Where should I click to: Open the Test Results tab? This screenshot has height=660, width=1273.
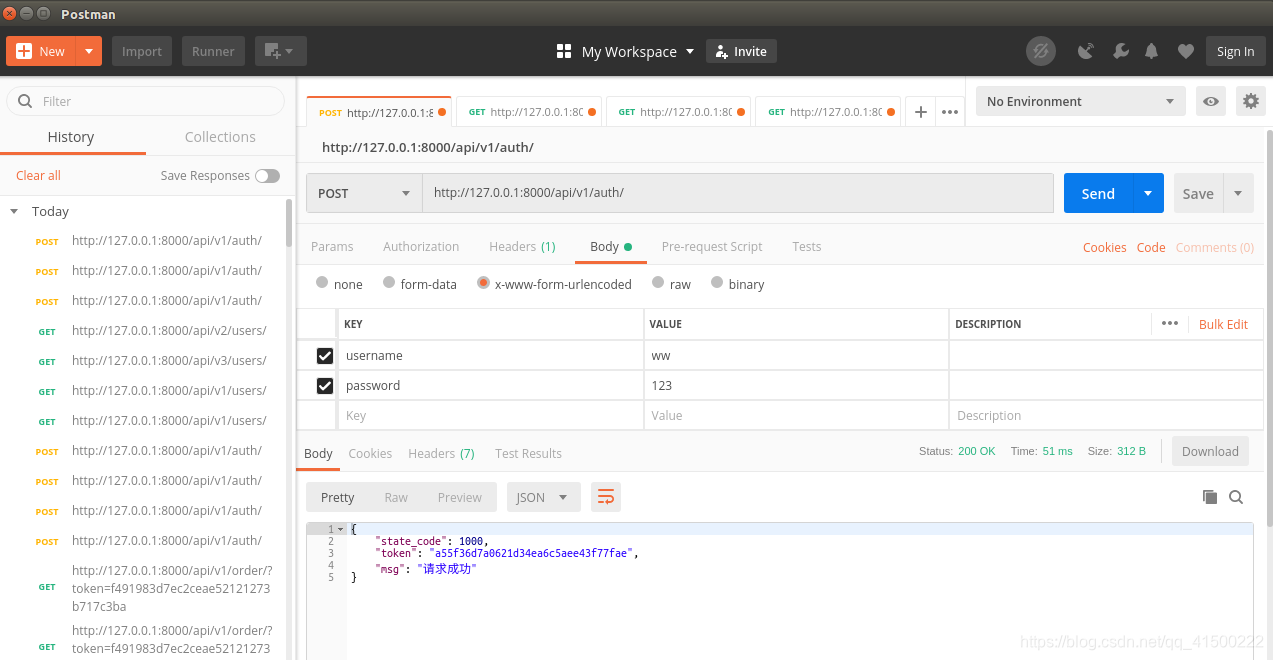528,453
